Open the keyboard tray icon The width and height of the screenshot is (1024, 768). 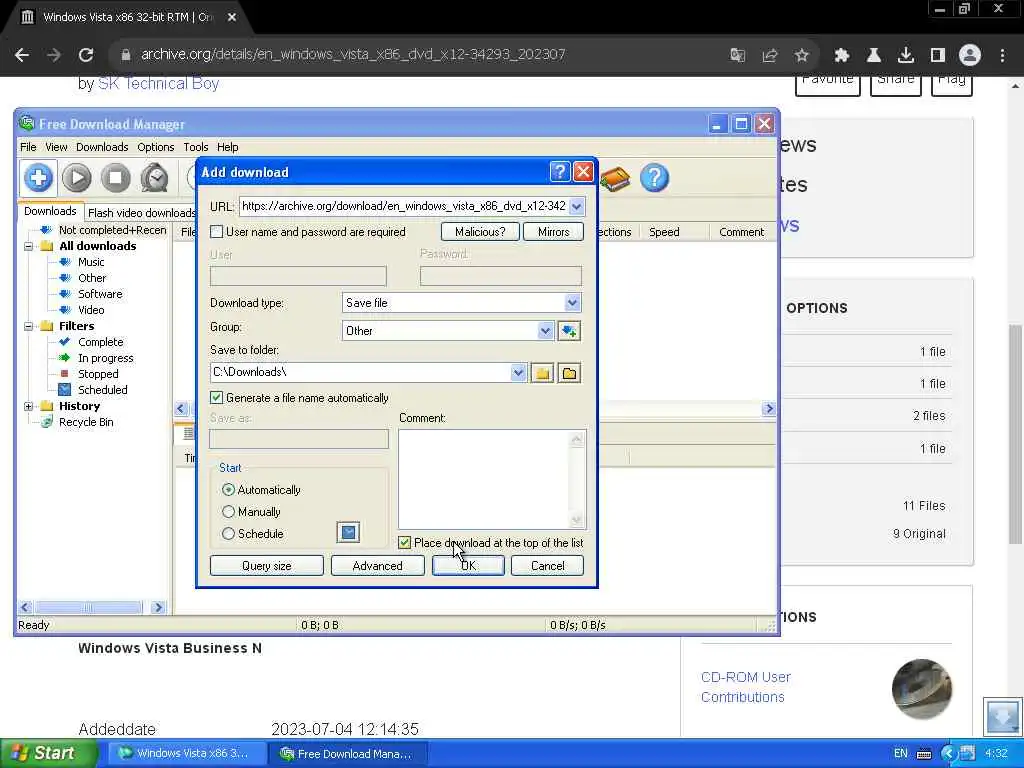point(924,754)
